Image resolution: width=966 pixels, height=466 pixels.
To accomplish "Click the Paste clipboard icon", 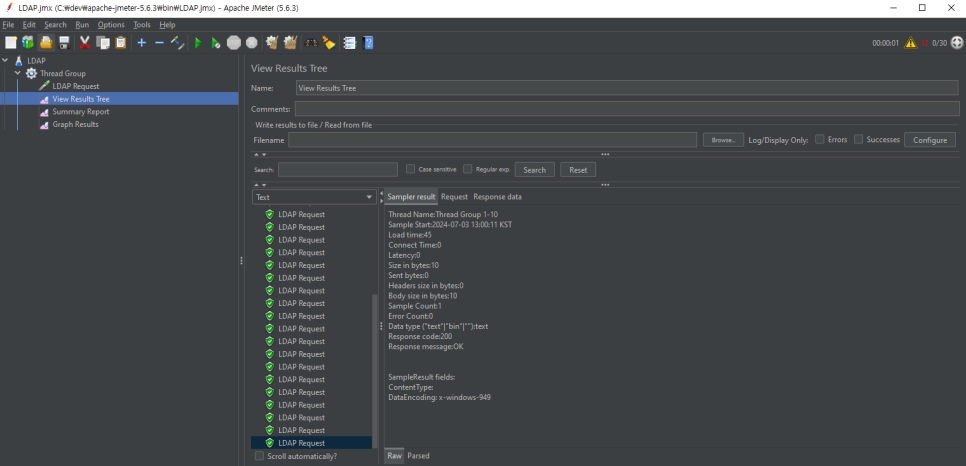I will click(121, 43).
